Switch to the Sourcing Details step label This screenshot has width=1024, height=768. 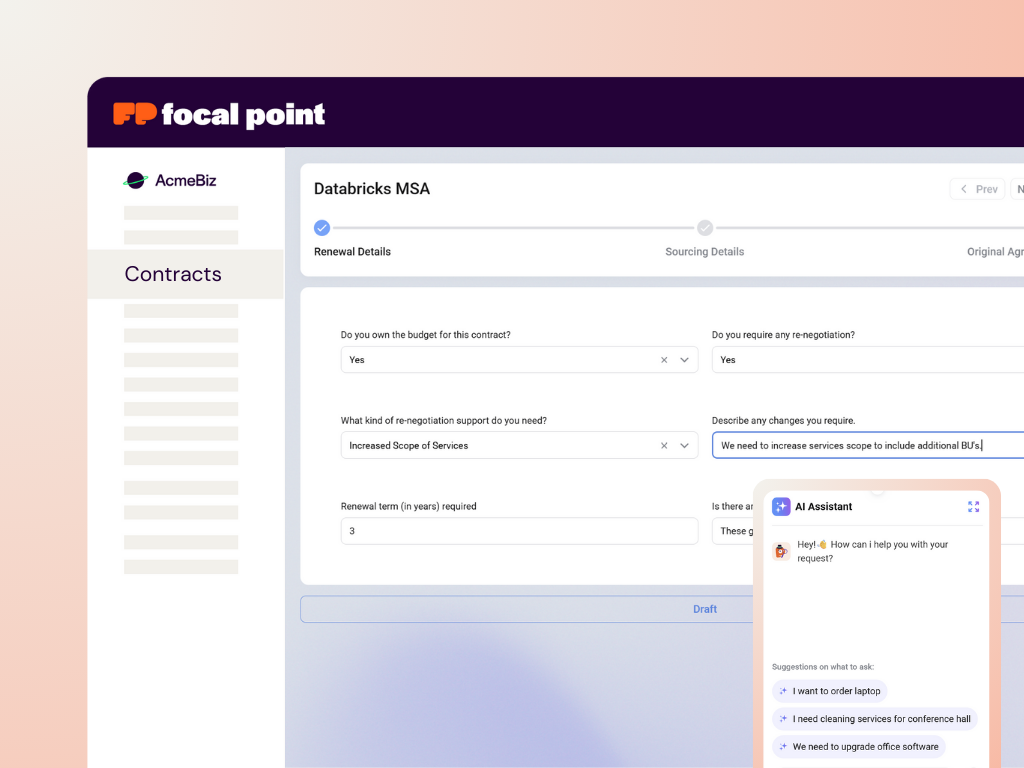(705, 252)
